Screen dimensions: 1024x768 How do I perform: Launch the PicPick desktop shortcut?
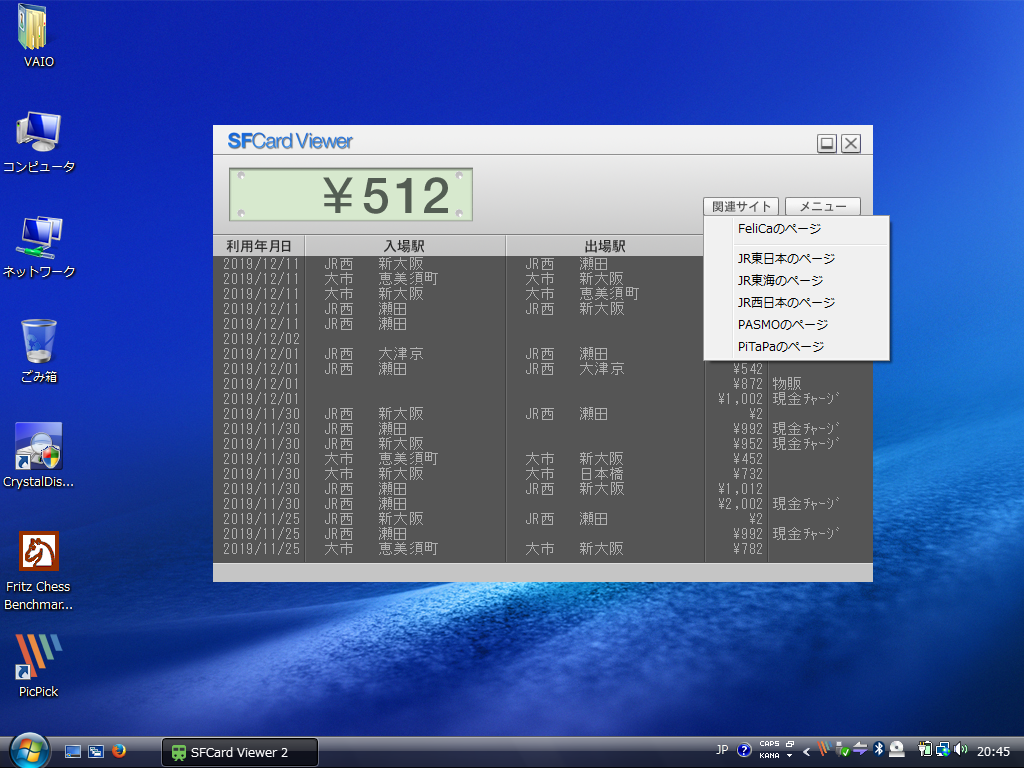click(x=39, y=665)
